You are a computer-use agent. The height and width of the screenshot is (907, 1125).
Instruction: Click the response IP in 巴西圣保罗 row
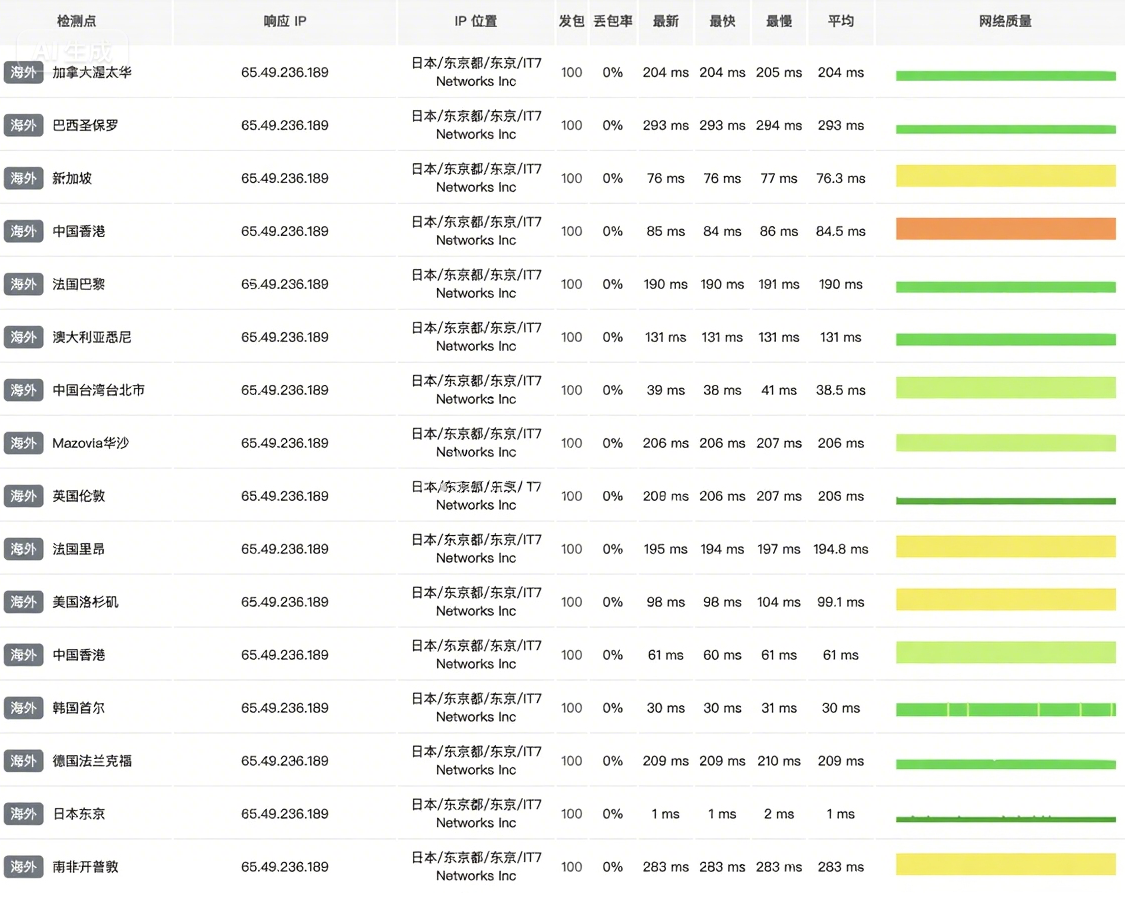pyautogui.click(x=285, y=125)
